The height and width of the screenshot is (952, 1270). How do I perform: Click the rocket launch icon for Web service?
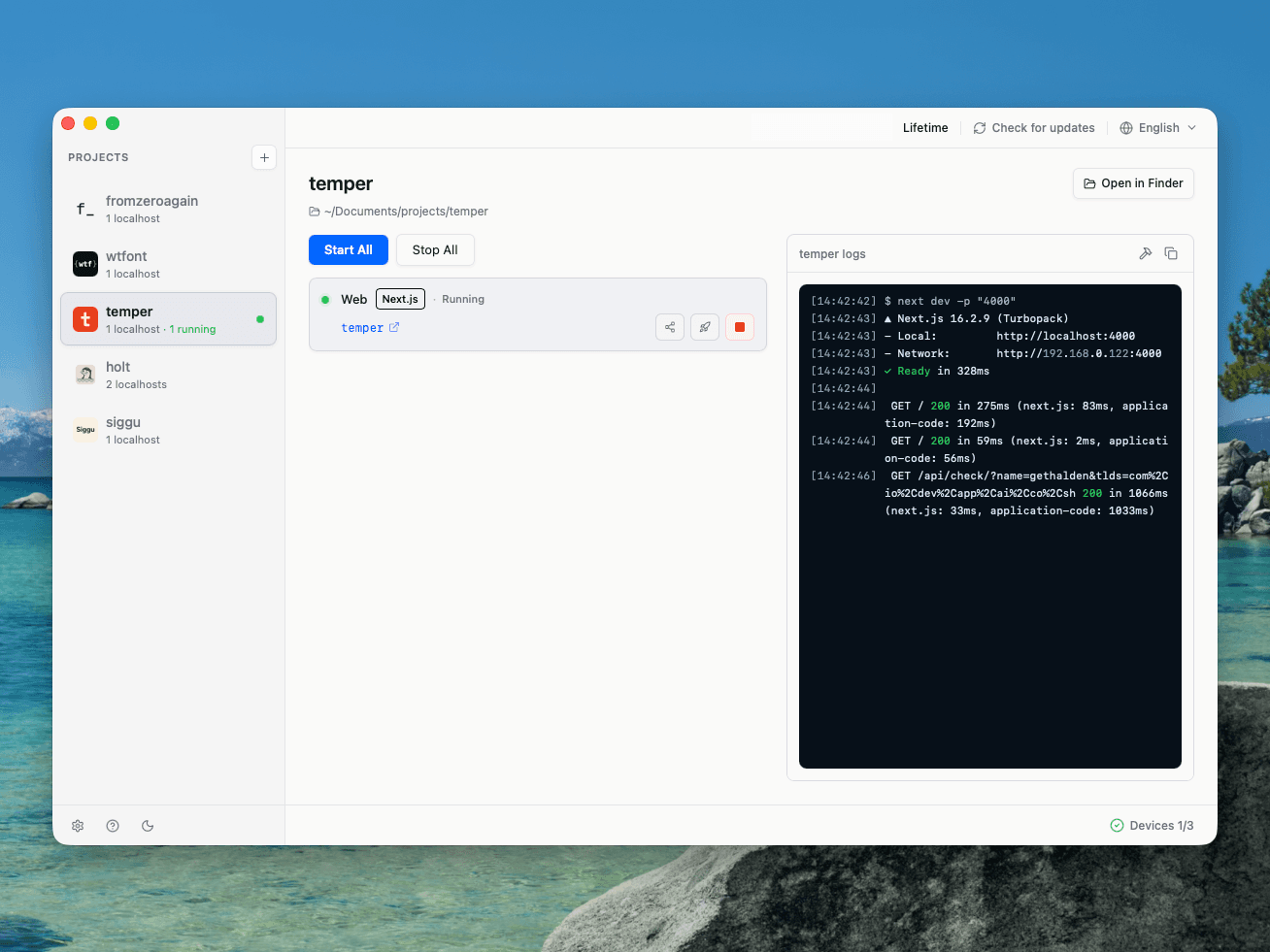coord(705,327)
